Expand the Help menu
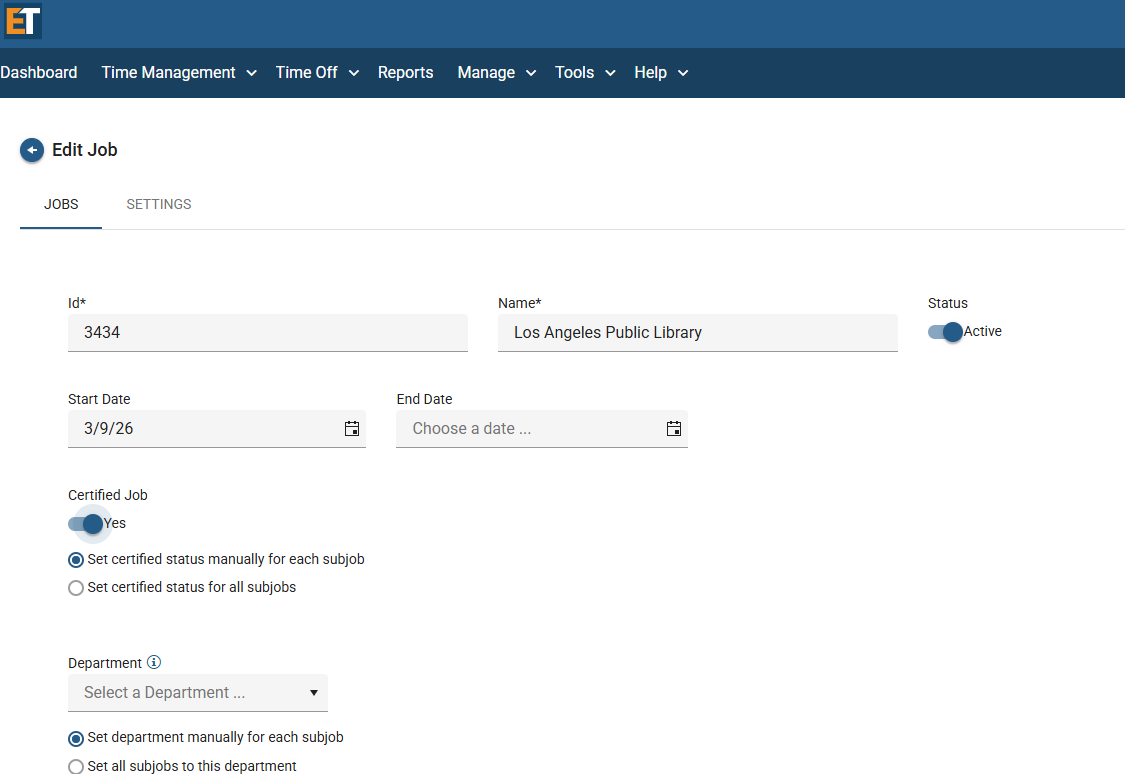The width and height of the screenshot is (1125, 774). tap(661, 72)
